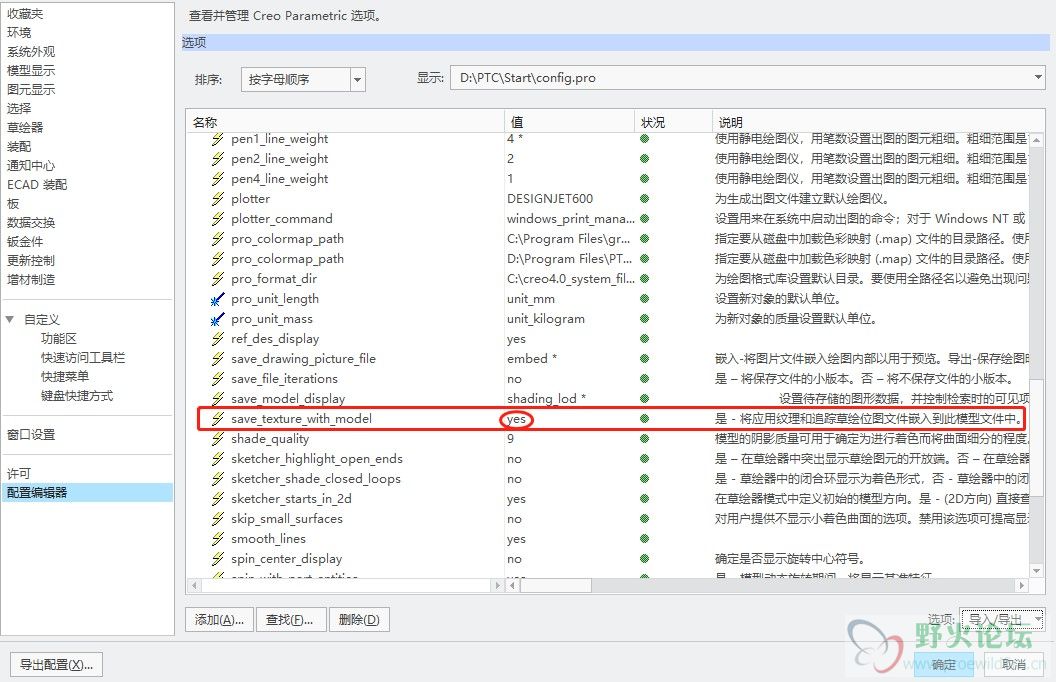Image resolution: width=1056 pixels, height=682 pixels.
Task: Click lightning icon beside sketcher_highlight_open_ends
Action: (x=218, y=459)
